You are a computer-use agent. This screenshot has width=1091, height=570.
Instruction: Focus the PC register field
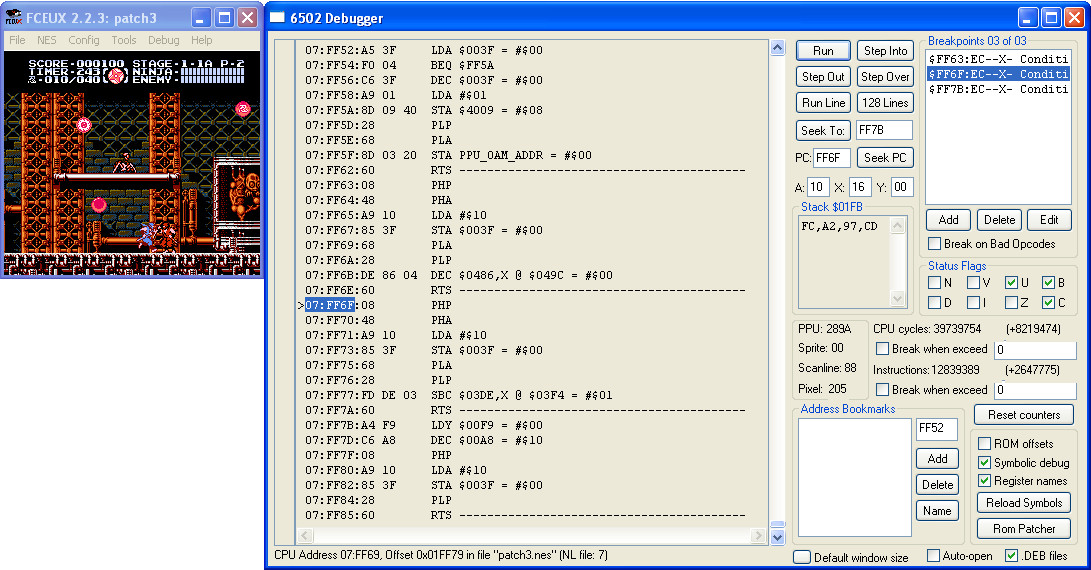[x=831, y=158]
